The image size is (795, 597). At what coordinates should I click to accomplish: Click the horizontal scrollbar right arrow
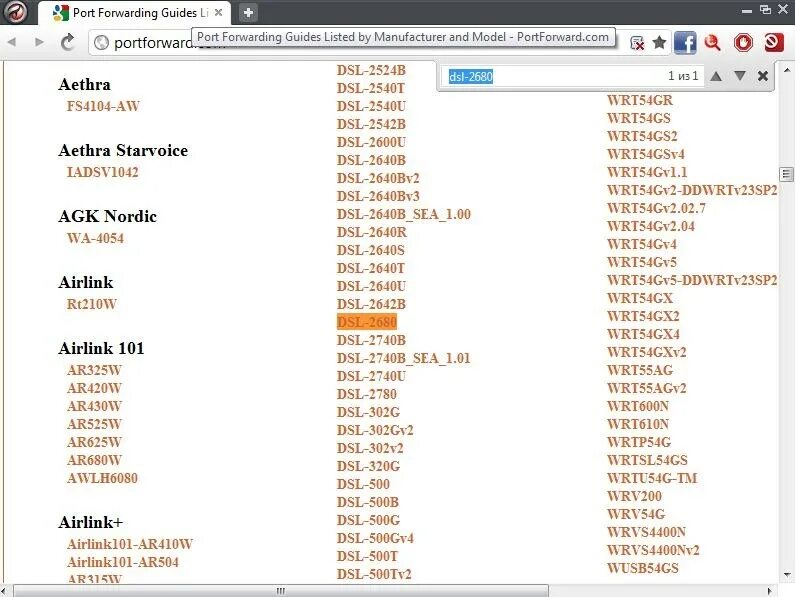pyautogui.click(x=770, y=591)
